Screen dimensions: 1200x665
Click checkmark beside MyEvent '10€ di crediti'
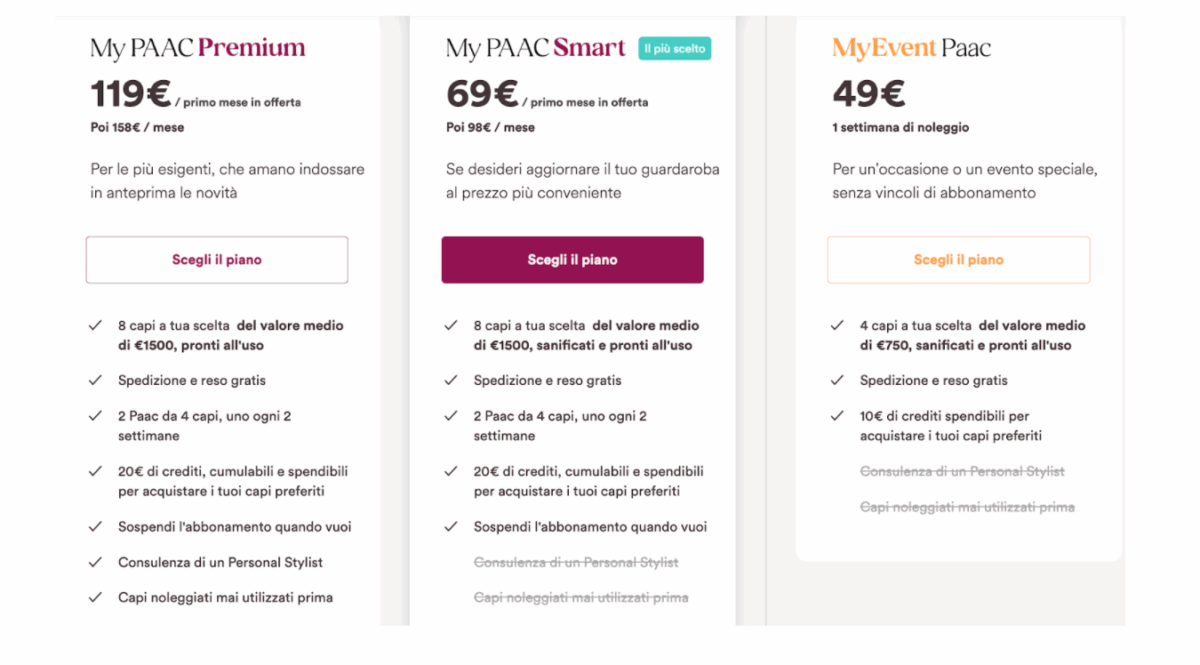click(x=838, y=416)
